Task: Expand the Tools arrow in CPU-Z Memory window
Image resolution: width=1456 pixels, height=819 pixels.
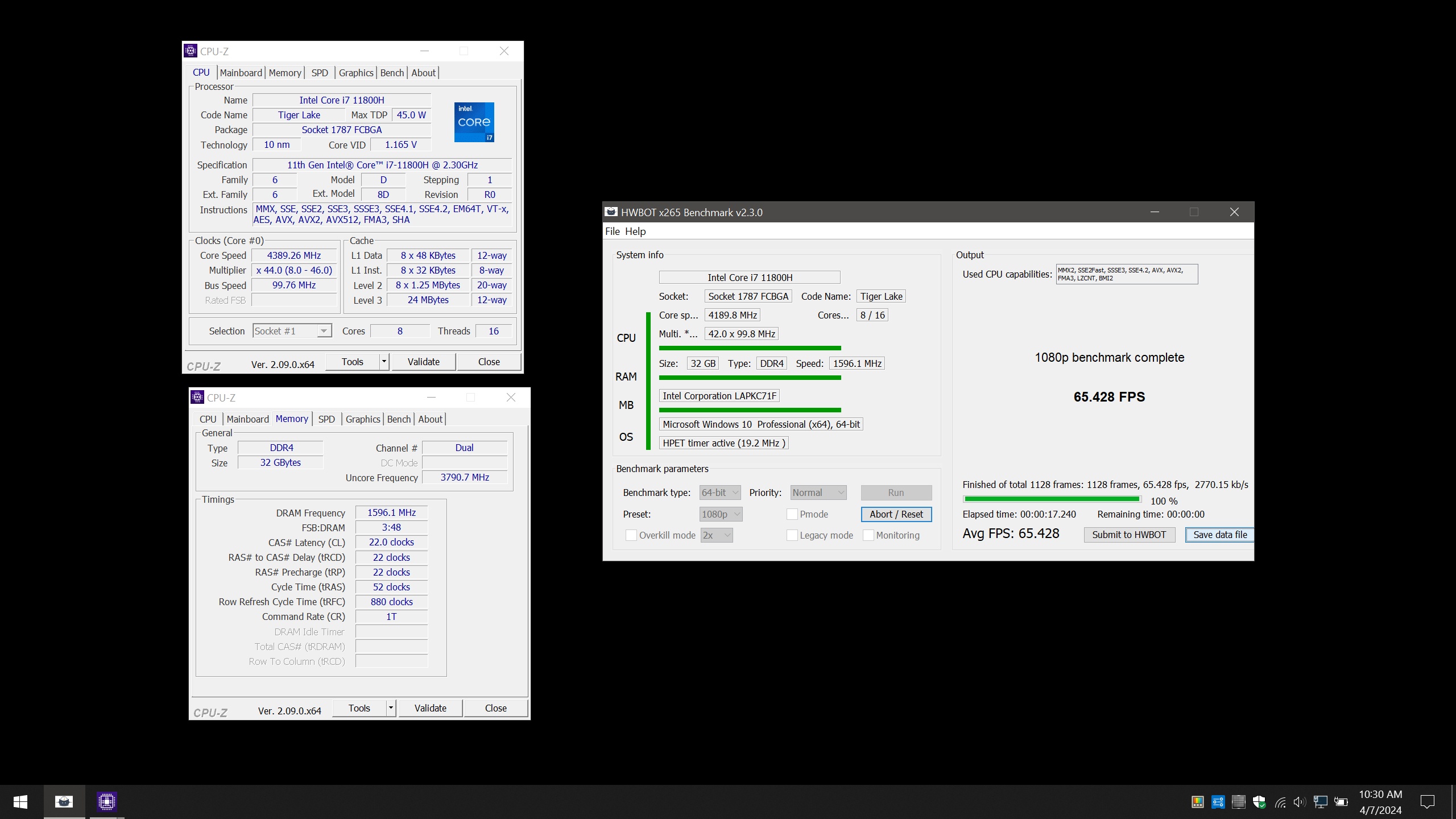Action: pos(391,708)
